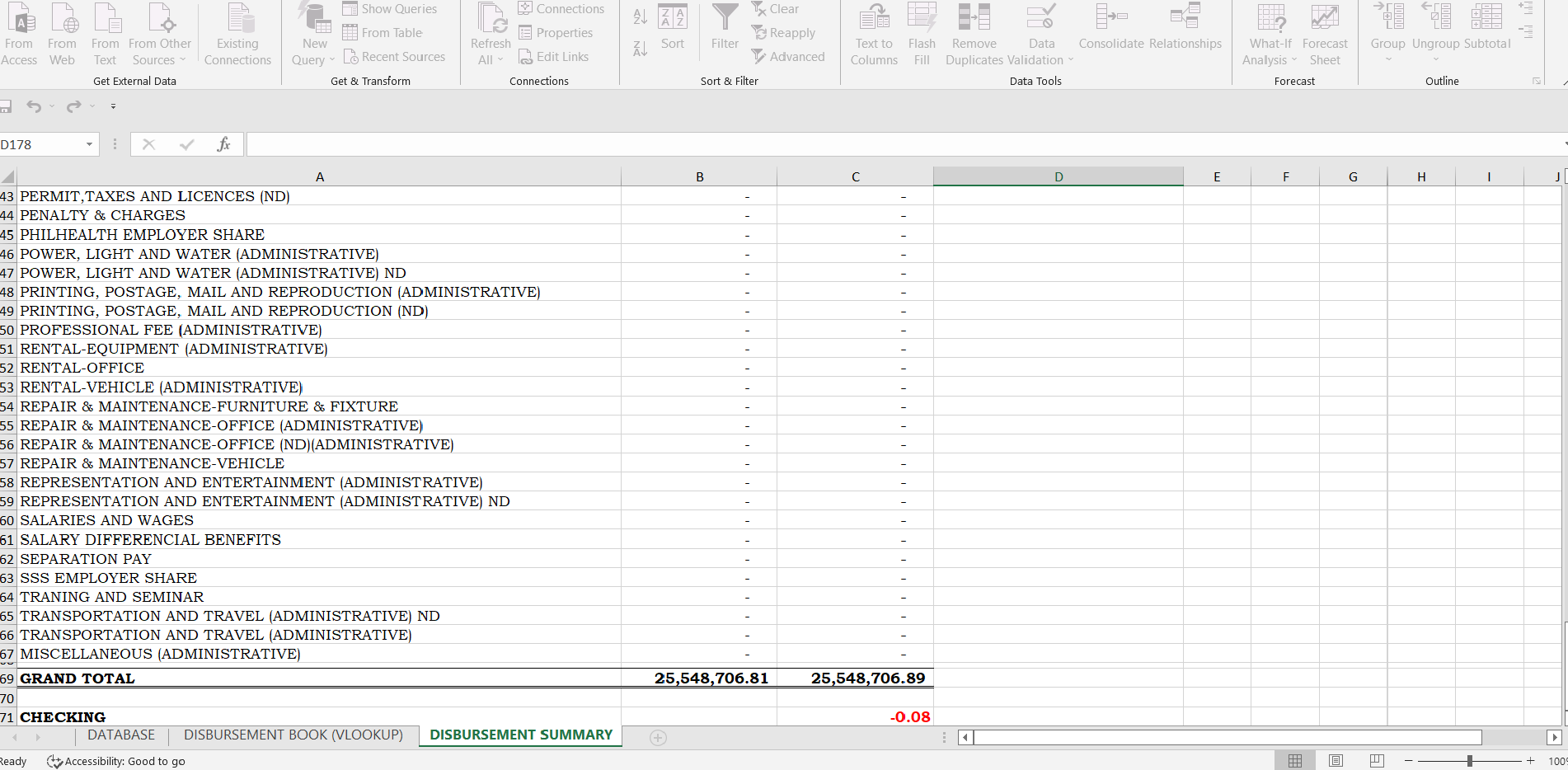Image resolution: width=1568 pixels, height=770 pixels.
Task: Open data range Properties
Action: pyautogui.click(x=556, y=33)
